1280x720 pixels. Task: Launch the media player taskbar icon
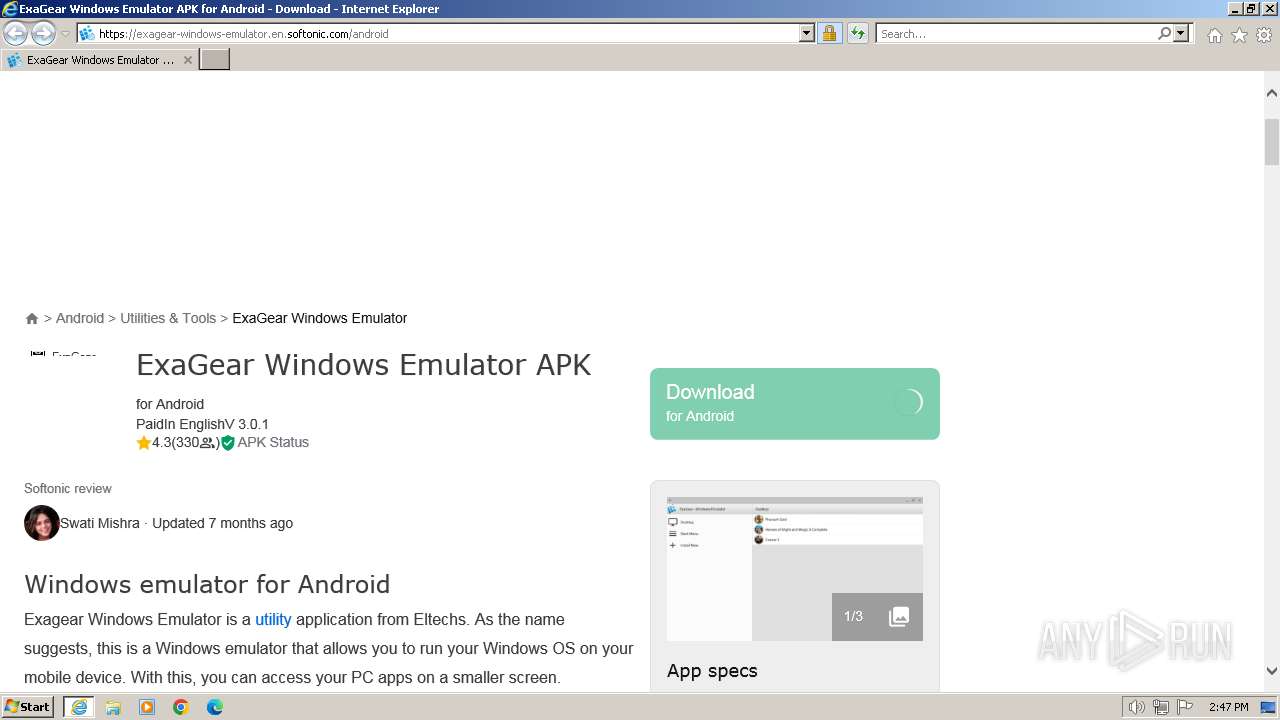[x=147, y=707]
